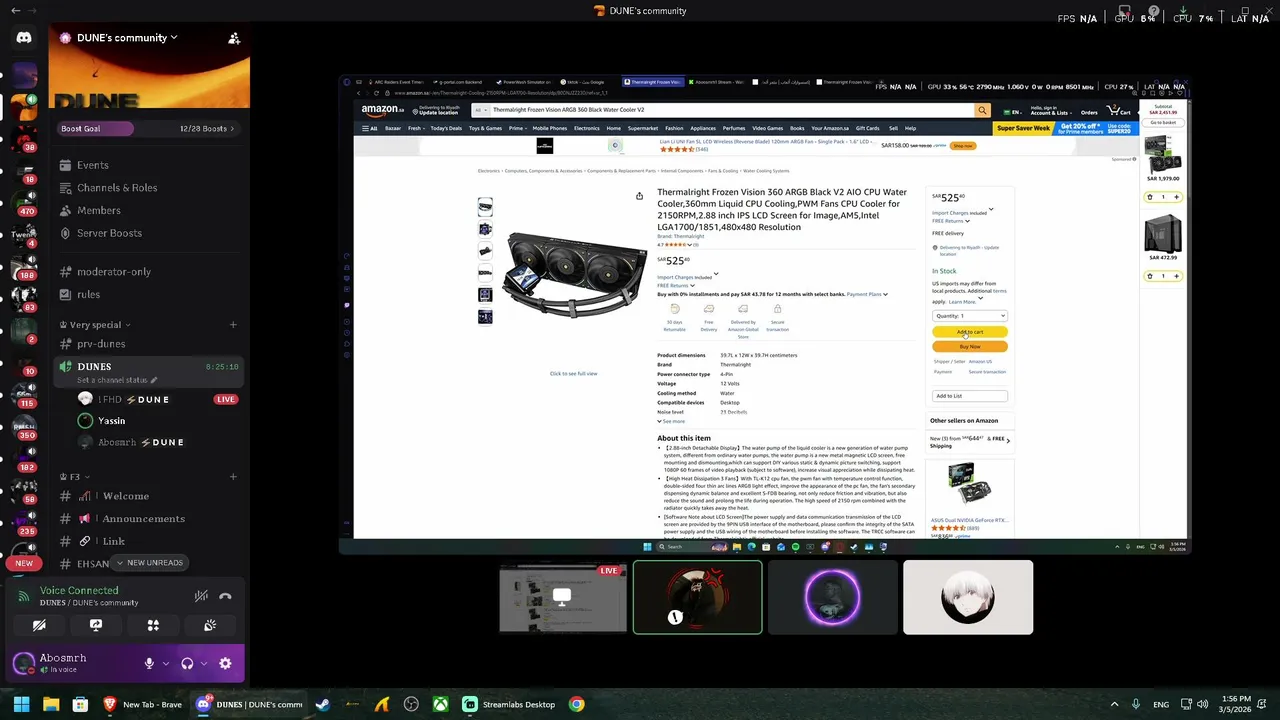
Task: Open Events in the server sidebar
Action: [148, 165]
